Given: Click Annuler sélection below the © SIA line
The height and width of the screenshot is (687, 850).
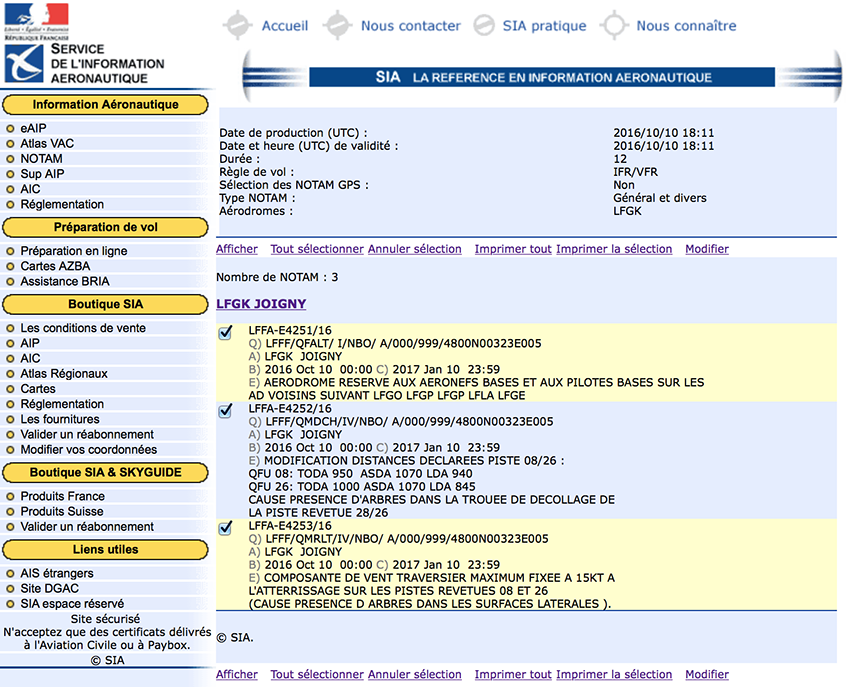Looking at the screenshot, I should pyautogui.click(x=415, y=674).
